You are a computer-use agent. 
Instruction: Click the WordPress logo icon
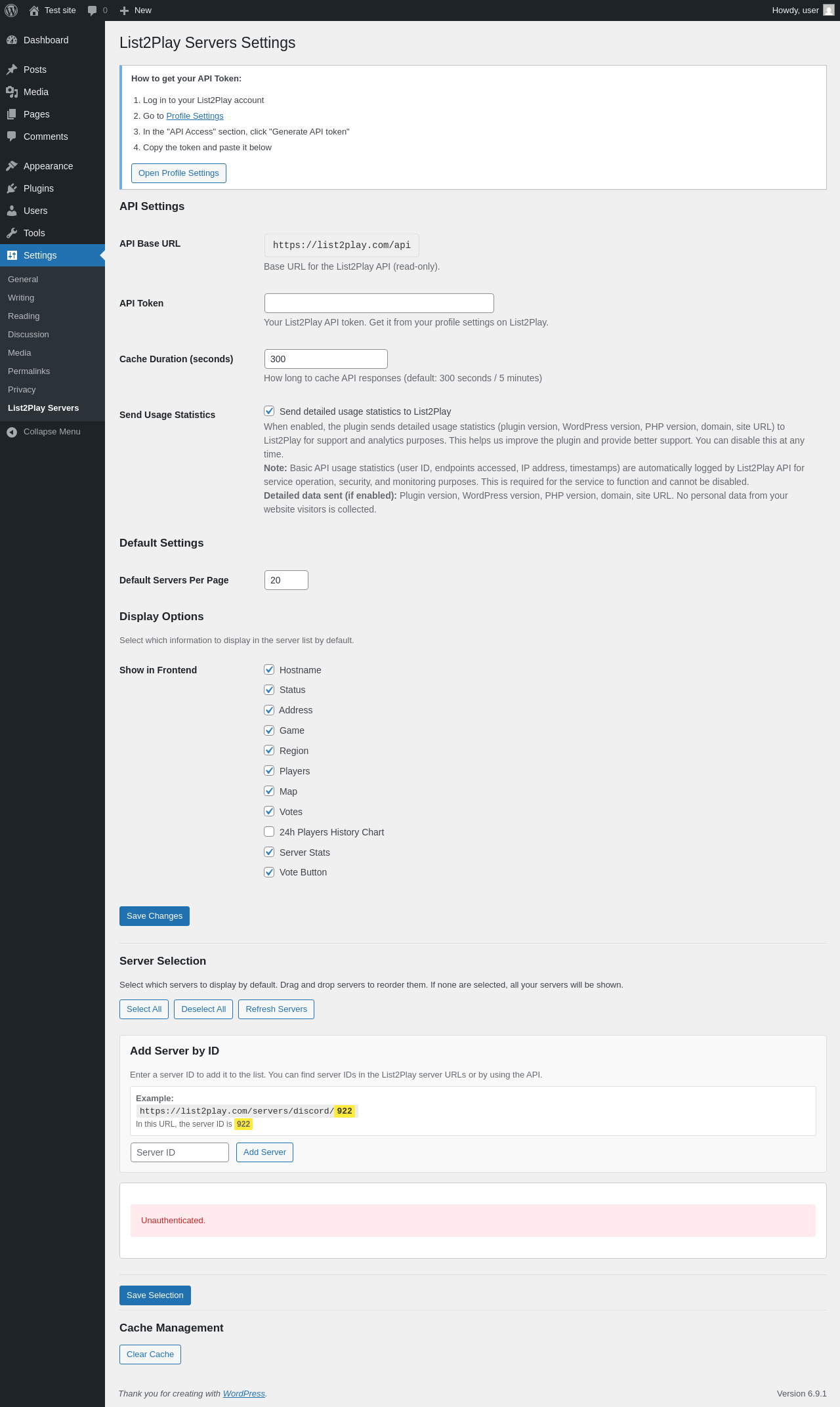[x=11, y=10]
